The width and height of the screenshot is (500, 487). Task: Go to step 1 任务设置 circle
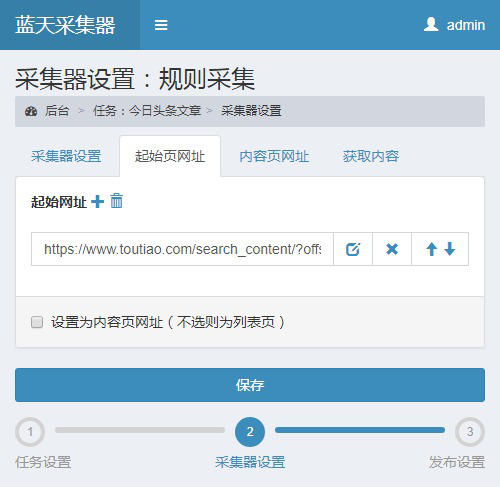tap(30, 432)
